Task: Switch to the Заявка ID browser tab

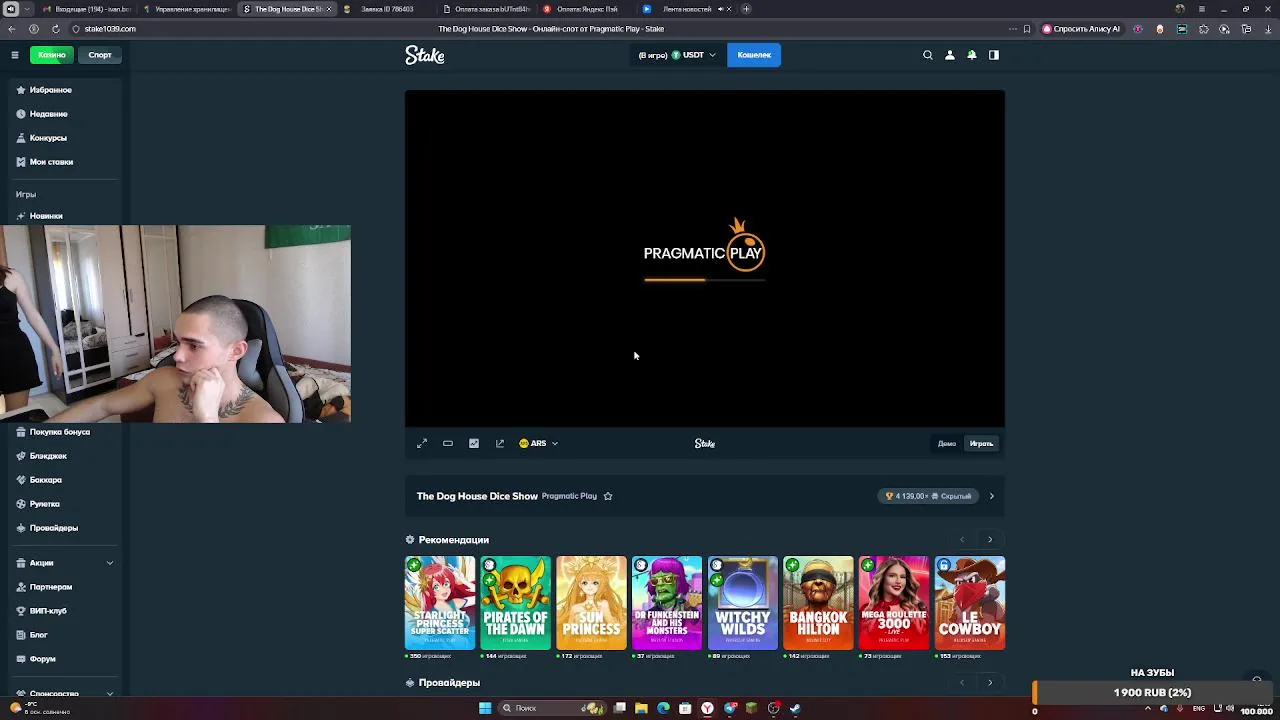Action: (x=385, y=9)
